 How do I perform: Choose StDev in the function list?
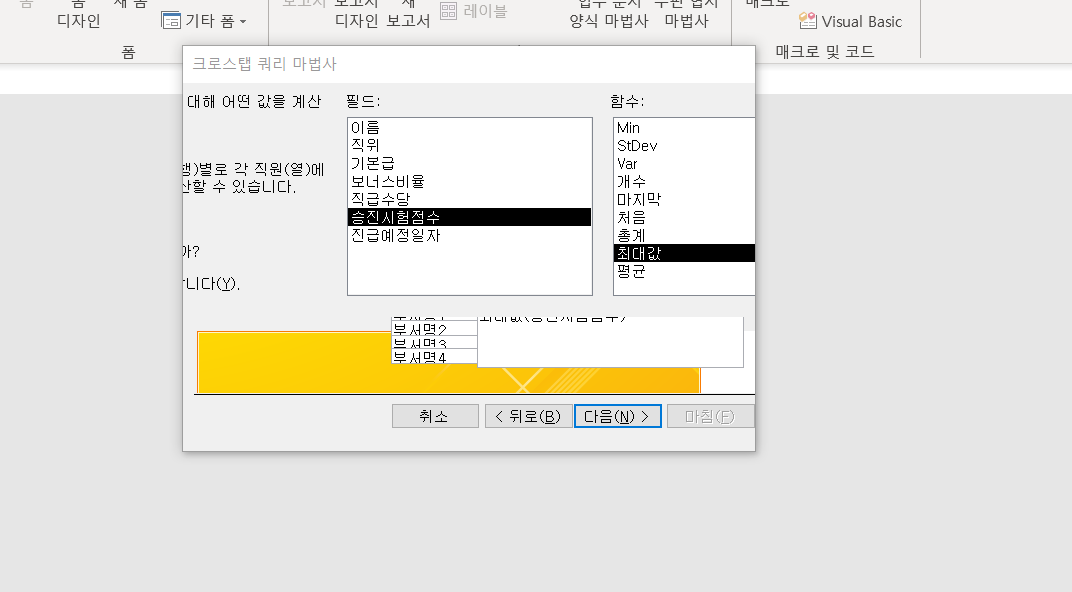(637, 146)
